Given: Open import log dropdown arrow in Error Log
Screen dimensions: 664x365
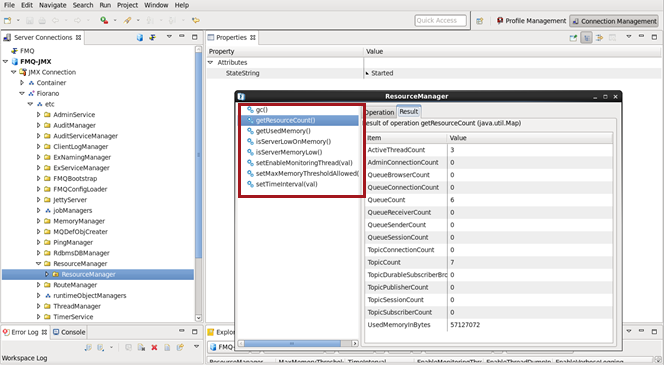Looking at the screenshot, I should [111, 347].
